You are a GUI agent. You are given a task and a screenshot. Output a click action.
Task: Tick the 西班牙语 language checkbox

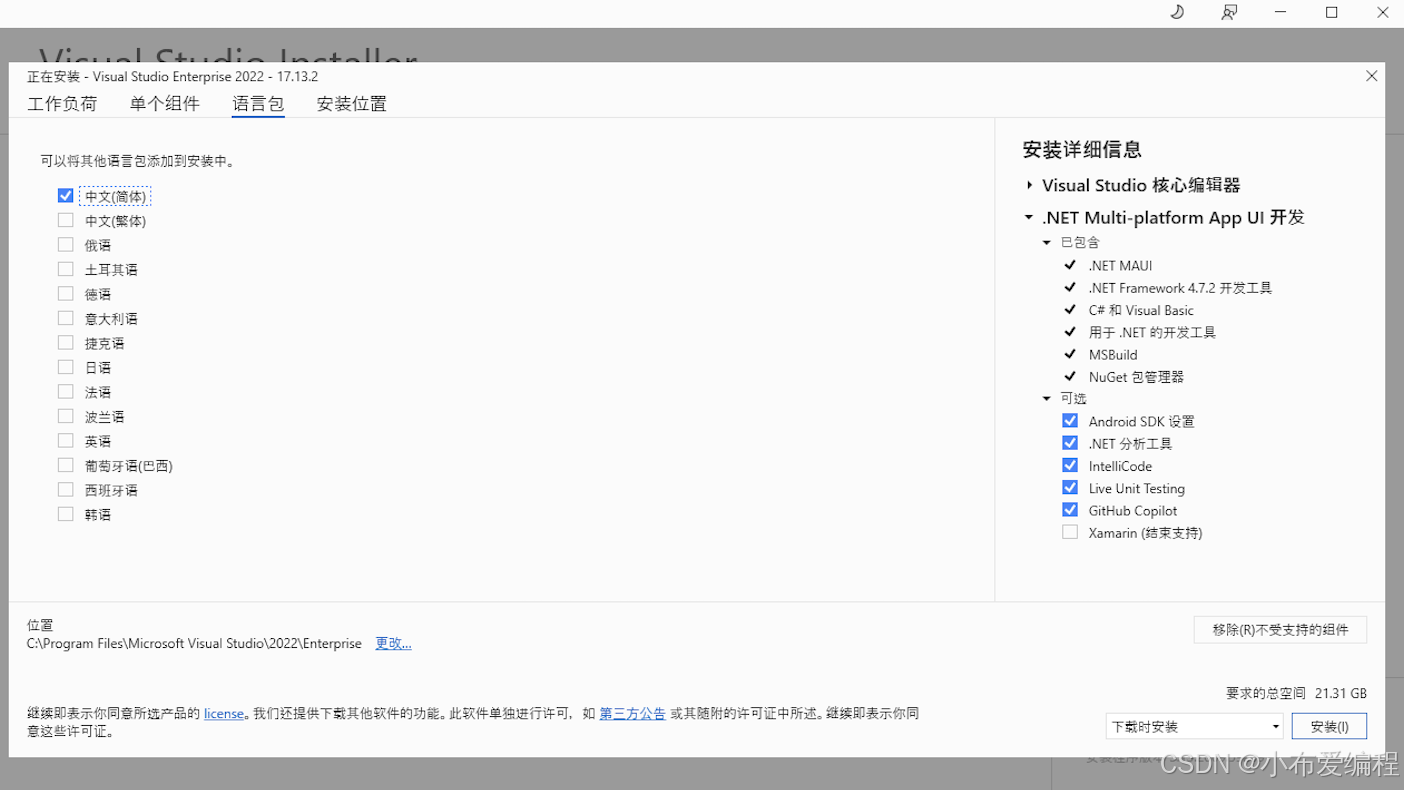pyautogui.click(x=66, y=490)
